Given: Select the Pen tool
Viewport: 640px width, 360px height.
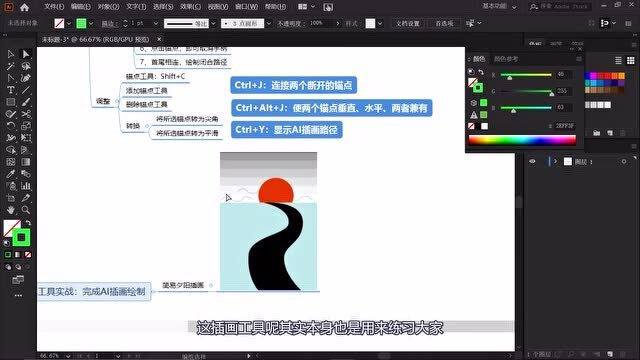Looking at the screenshot, I should pyautogui.click(x=11, y=78).
